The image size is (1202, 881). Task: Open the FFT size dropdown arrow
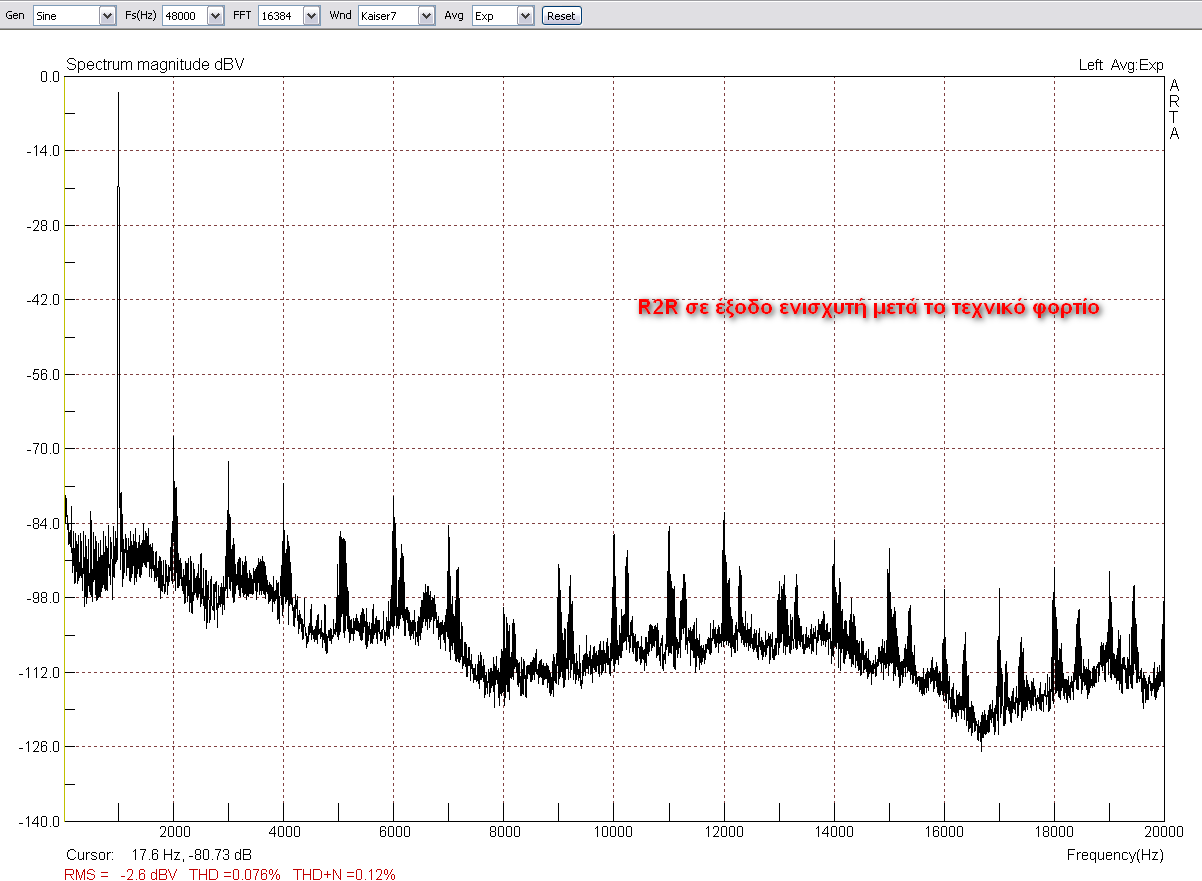click(311, 16)
